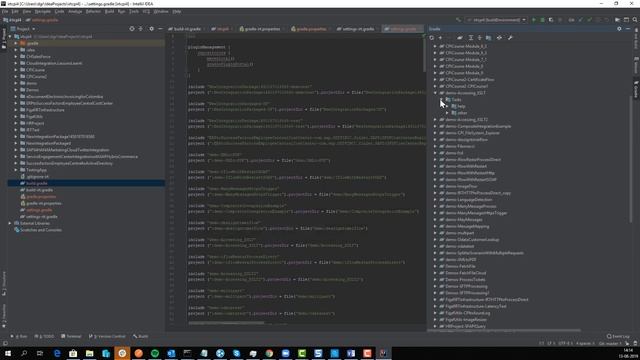Open the Terminal tool window button
The height and width of the screenshot is (360, 640).
coord(71,336)
